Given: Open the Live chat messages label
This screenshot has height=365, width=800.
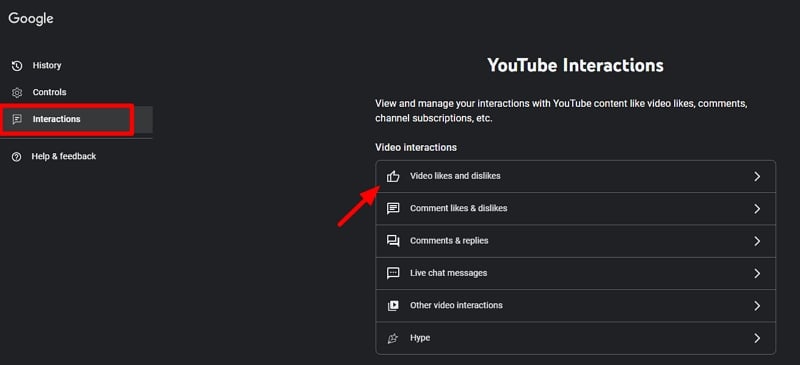Looking at the screenshot, I should click(448, 273).
